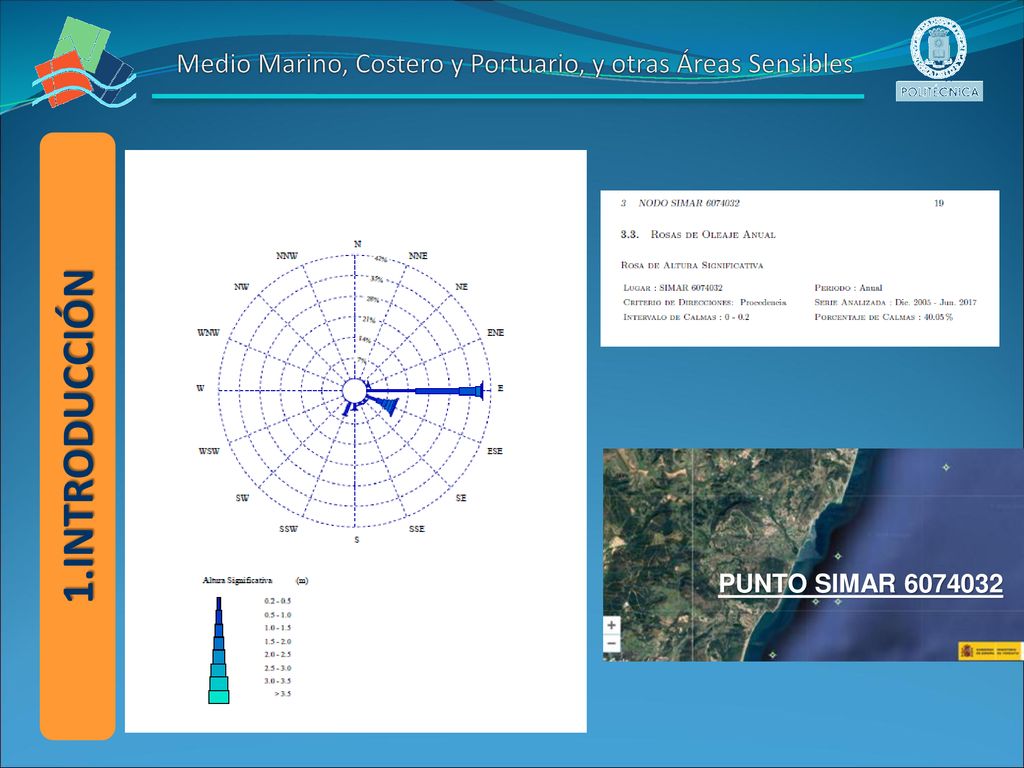Viewport: 1024px width, 768px height.
Task: Click the 0.2 - 0.5 legend entry
Action: tap(278, 601)
